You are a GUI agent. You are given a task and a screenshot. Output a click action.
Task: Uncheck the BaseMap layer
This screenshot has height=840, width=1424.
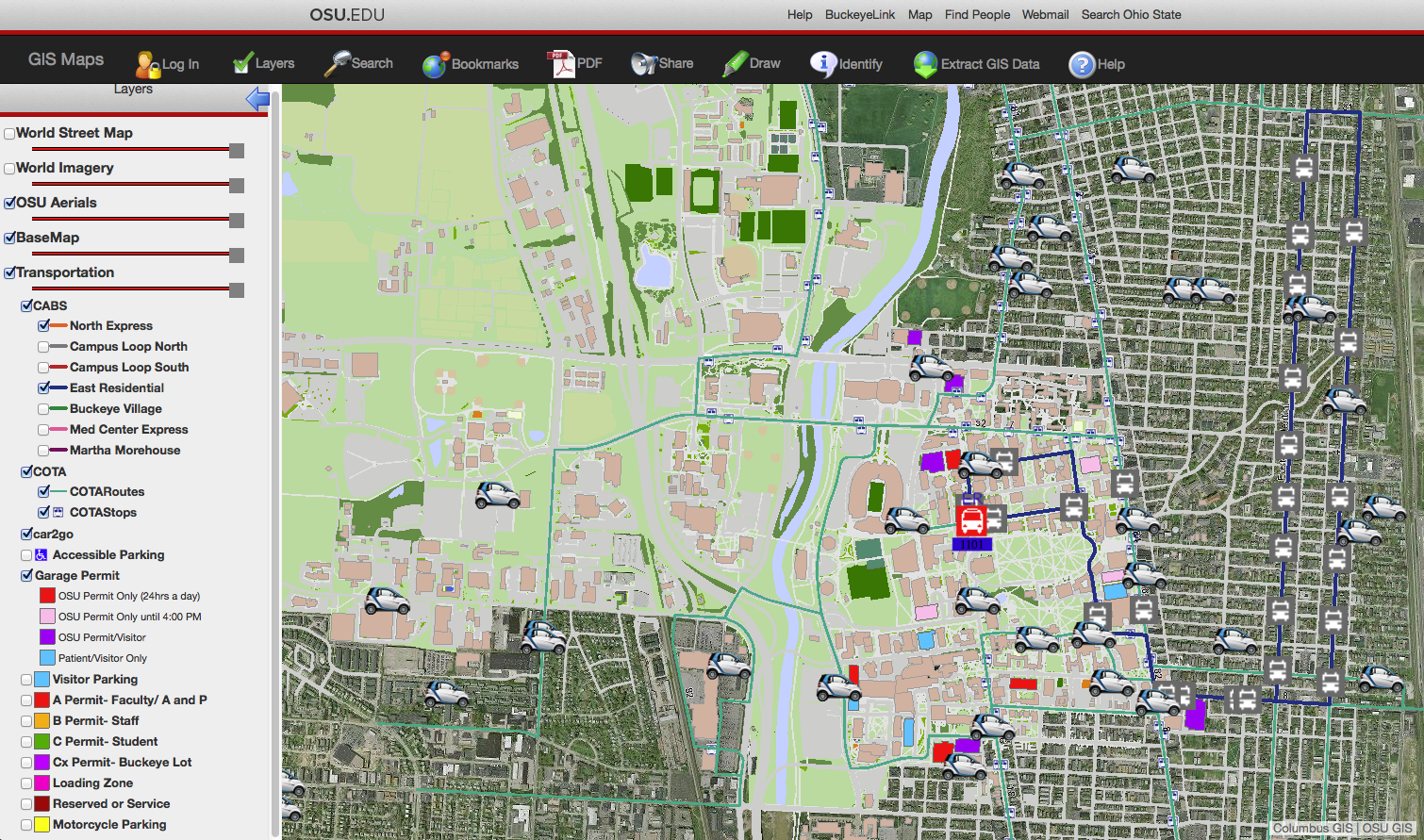tap(9, 239)
